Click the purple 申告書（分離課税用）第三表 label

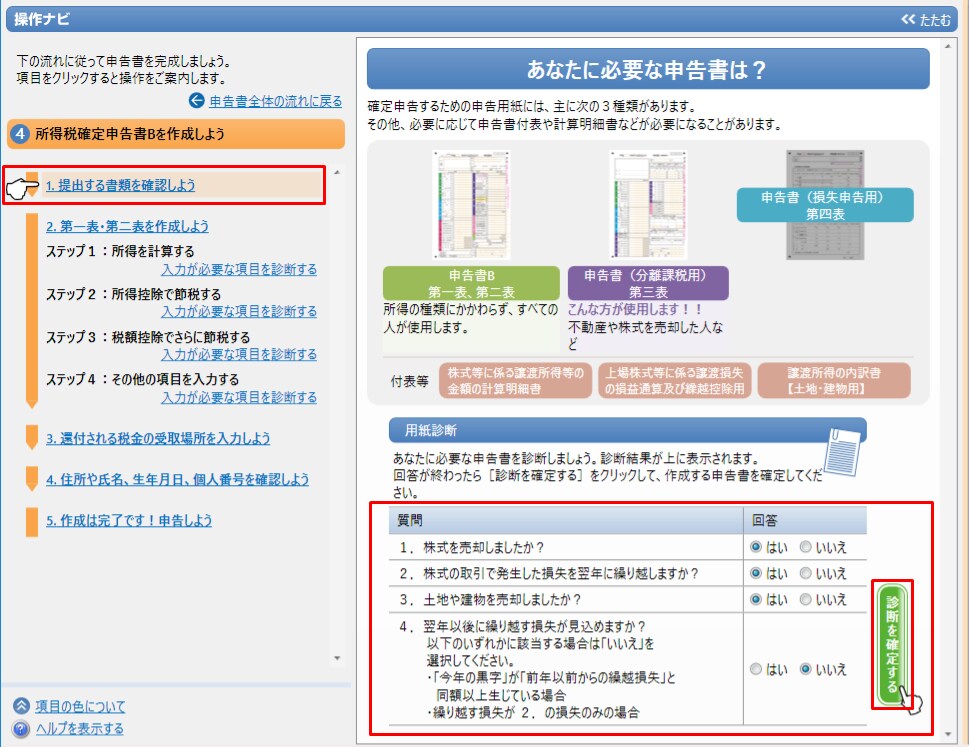point(648,284)
